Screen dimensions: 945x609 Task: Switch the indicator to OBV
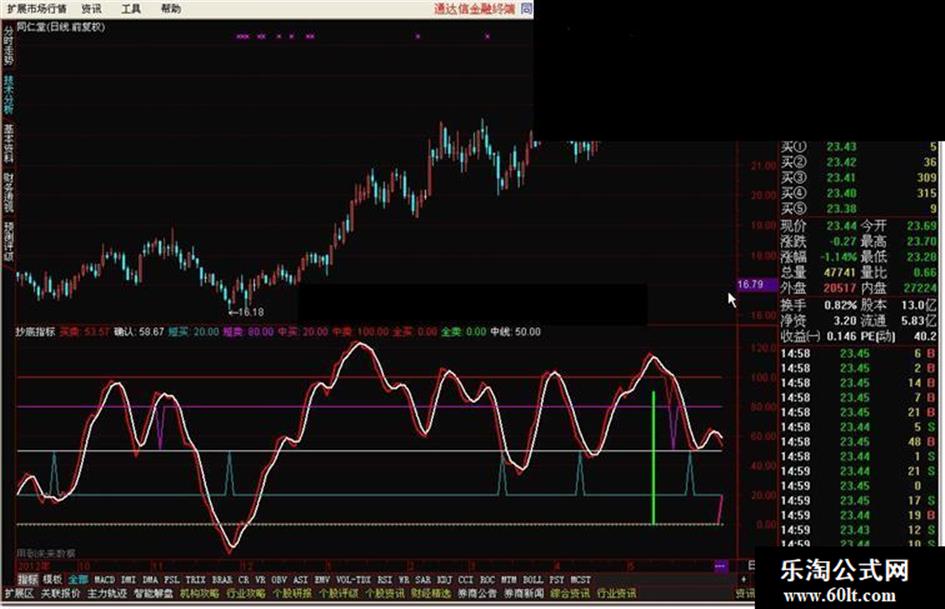click(278, 579)
